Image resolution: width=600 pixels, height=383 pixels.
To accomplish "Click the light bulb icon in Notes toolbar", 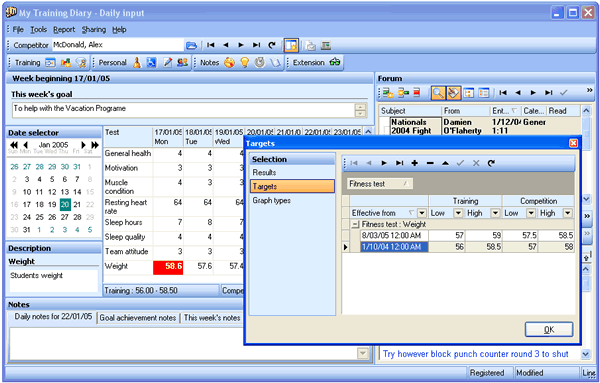I will point(245,62).
